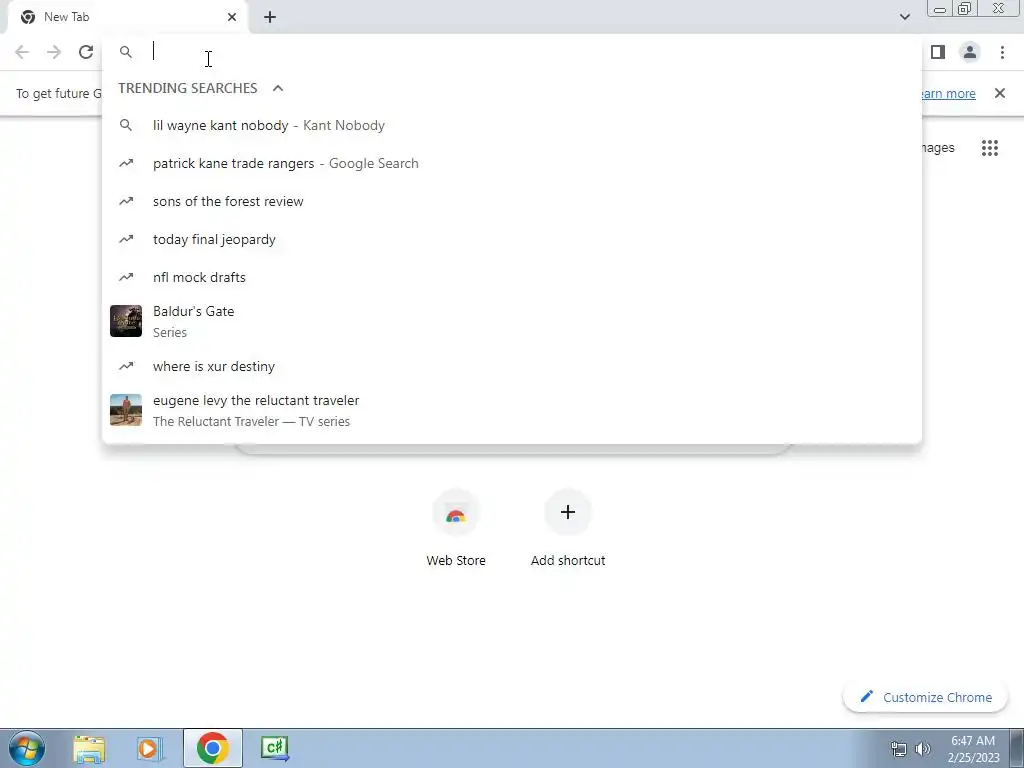1024x768 pixels.
Task: Open the Windows Start menu
Action: pos(26,748)
